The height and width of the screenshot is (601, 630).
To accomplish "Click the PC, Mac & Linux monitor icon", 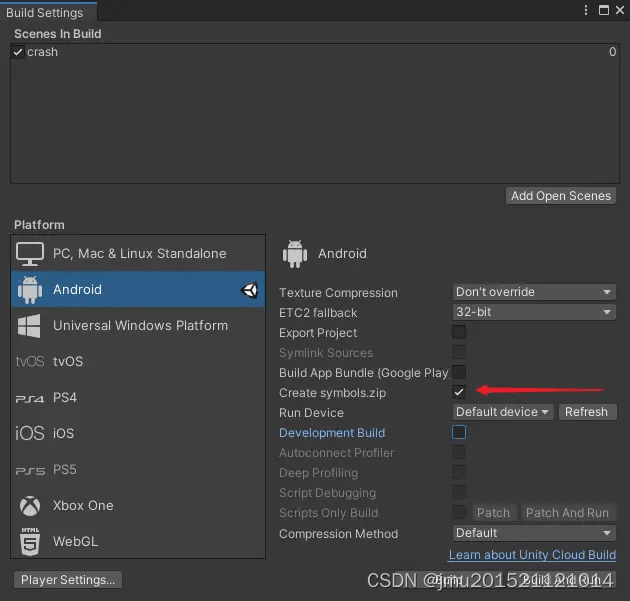I will point(30,254).
